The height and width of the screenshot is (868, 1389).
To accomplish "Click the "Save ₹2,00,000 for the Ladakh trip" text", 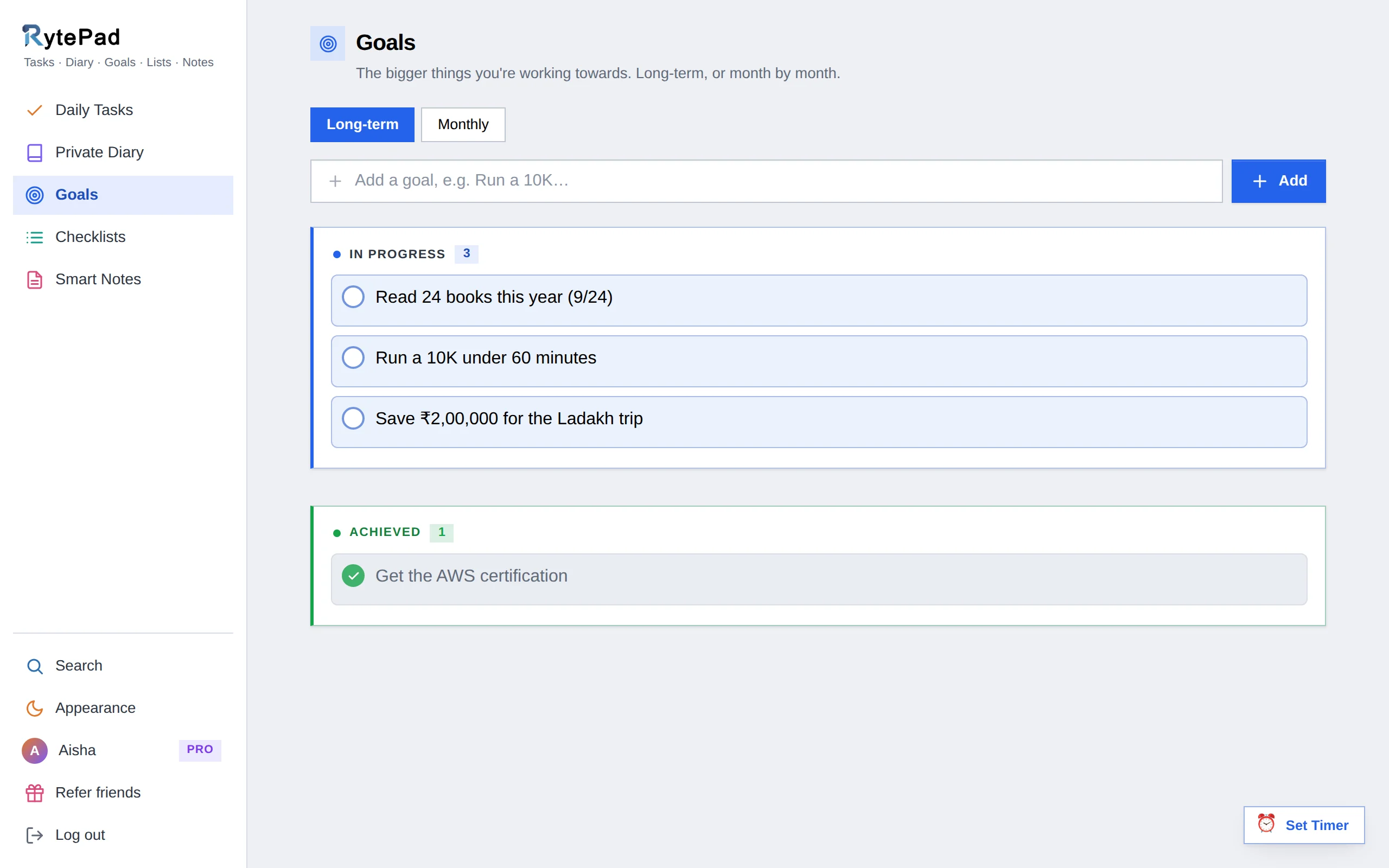I will 509,418.
